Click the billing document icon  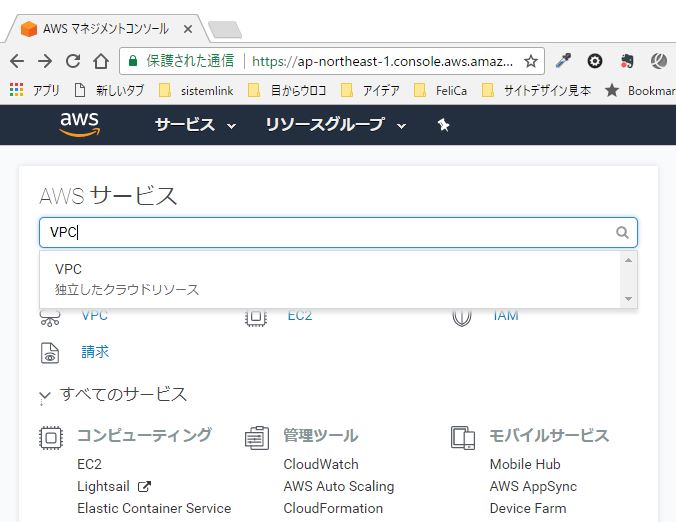50,353
